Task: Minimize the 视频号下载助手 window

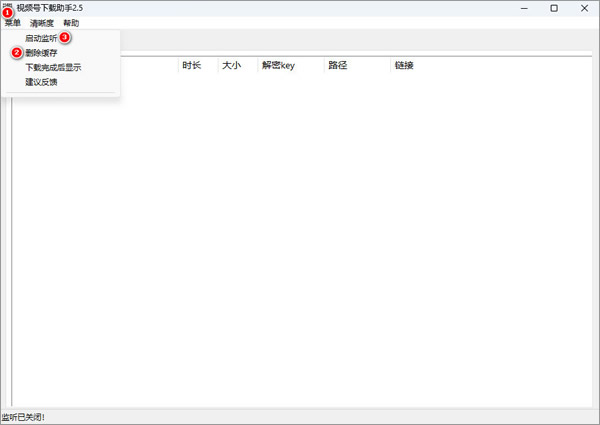Action: pyautogui.click(x=524, y=8)
